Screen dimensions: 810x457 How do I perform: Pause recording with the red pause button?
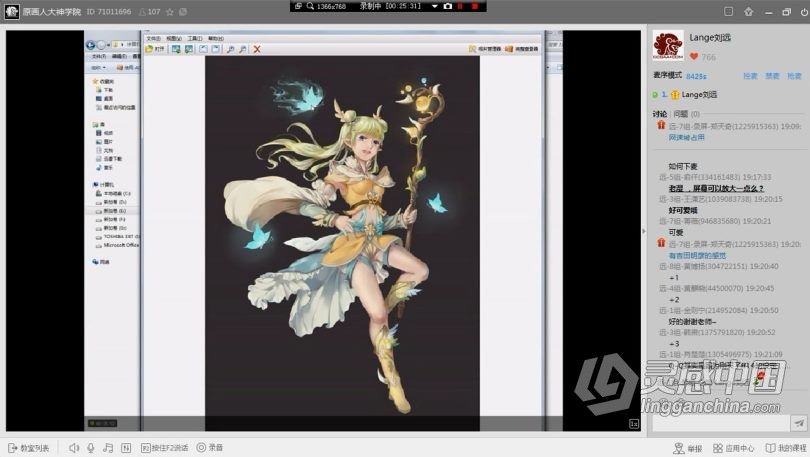tap(460, 6)
